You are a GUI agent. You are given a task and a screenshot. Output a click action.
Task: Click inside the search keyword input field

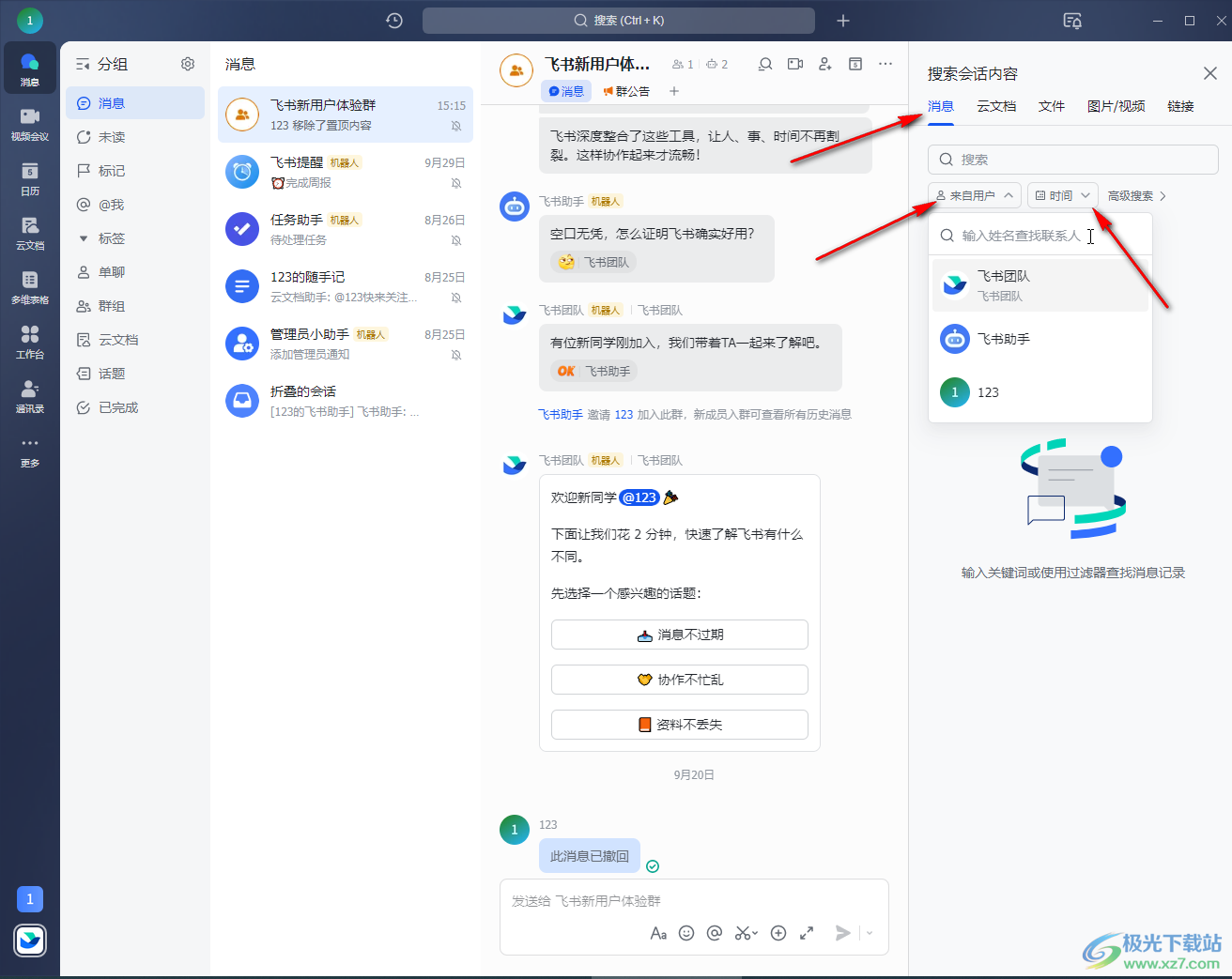[1073, 160]
